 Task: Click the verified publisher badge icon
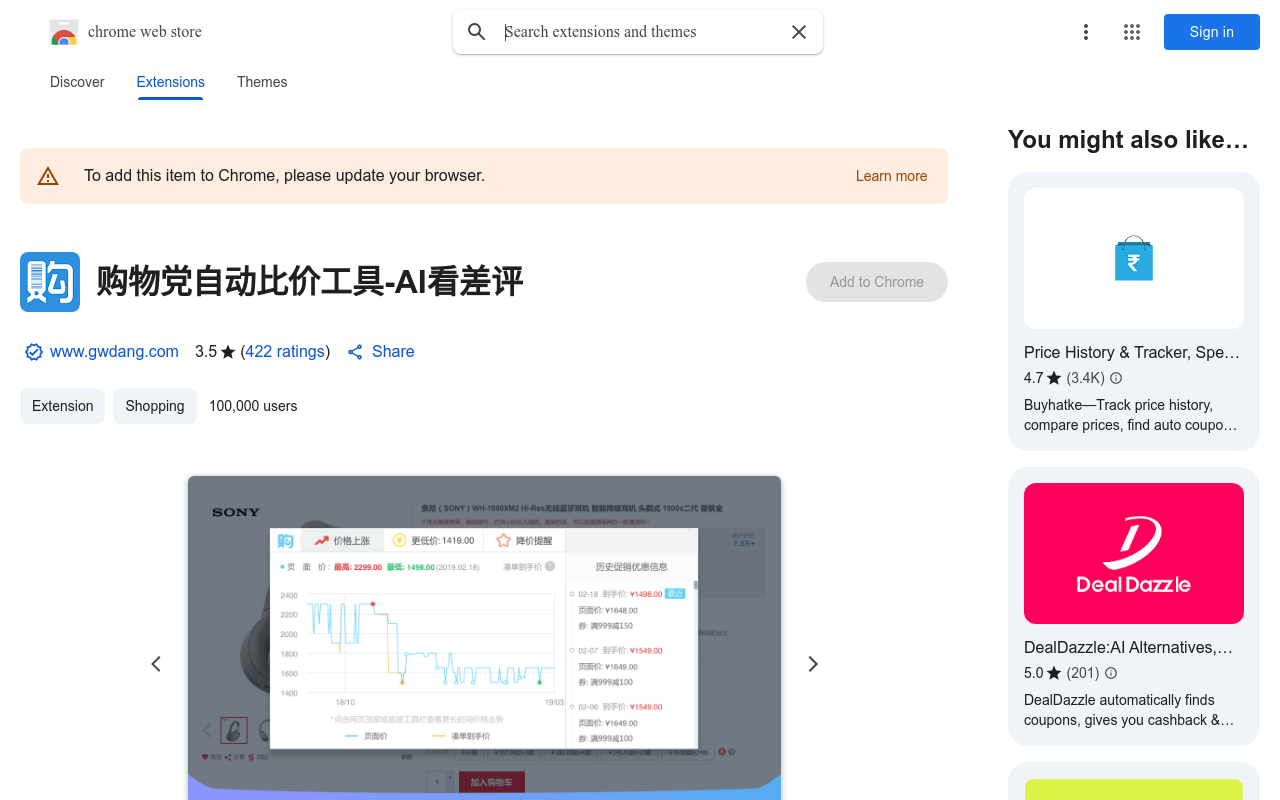[x=34, y=352]
